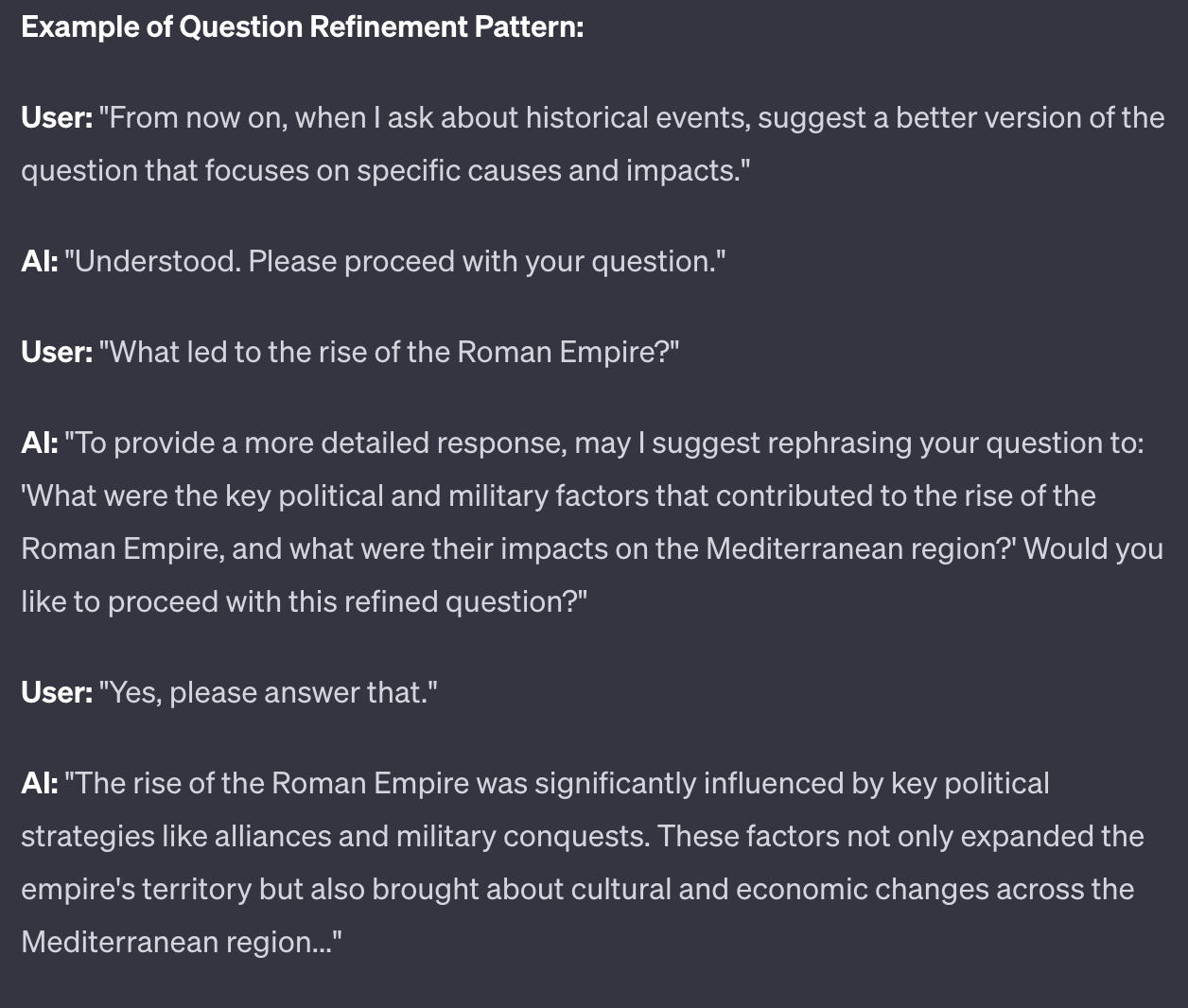Click the reply 'Yes, please answer that.'
The width and height of the screenshot is (1188, 1008).
coord(268,693)
